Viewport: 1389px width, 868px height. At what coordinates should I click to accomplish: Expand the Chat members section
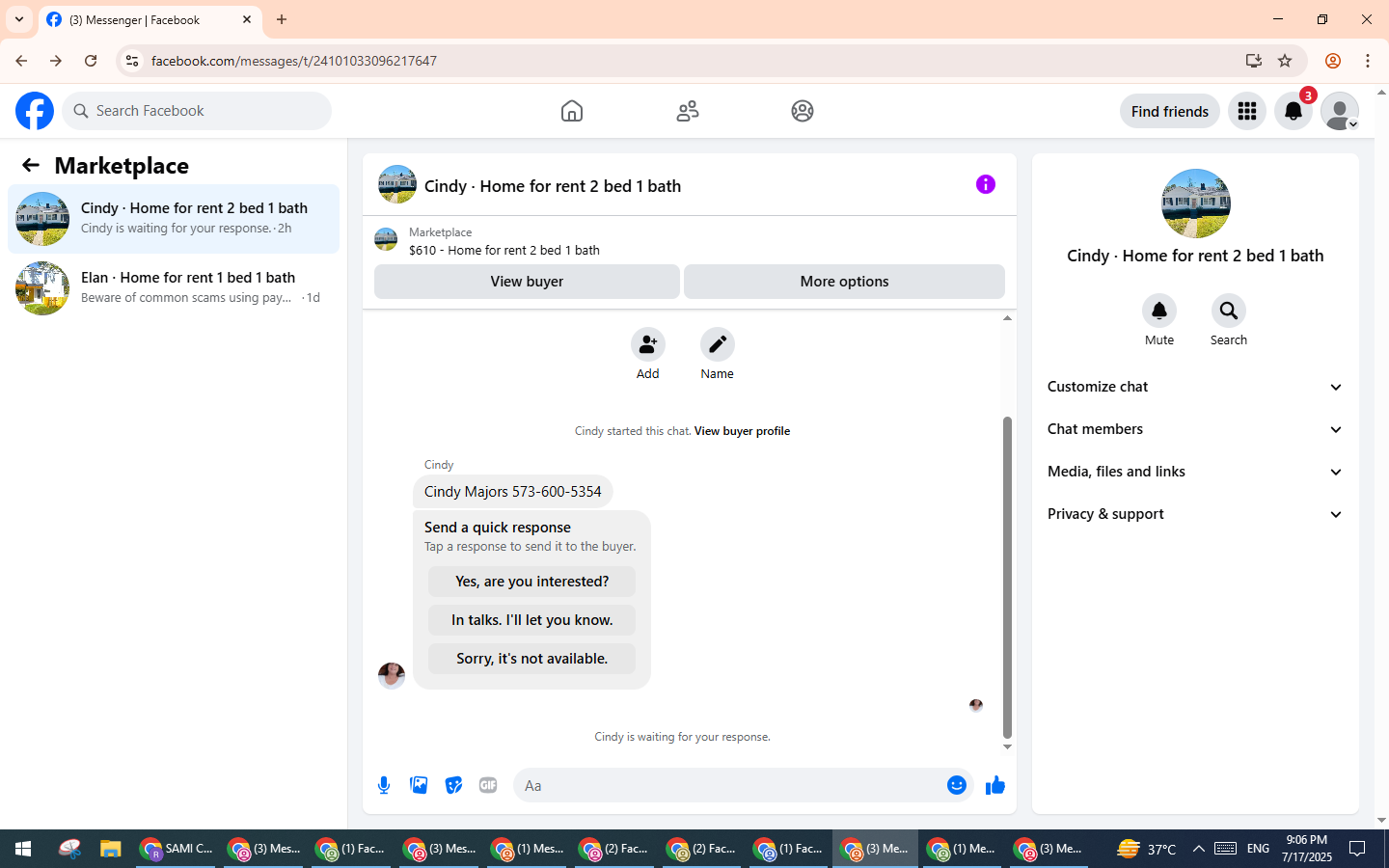point(1196,429)
